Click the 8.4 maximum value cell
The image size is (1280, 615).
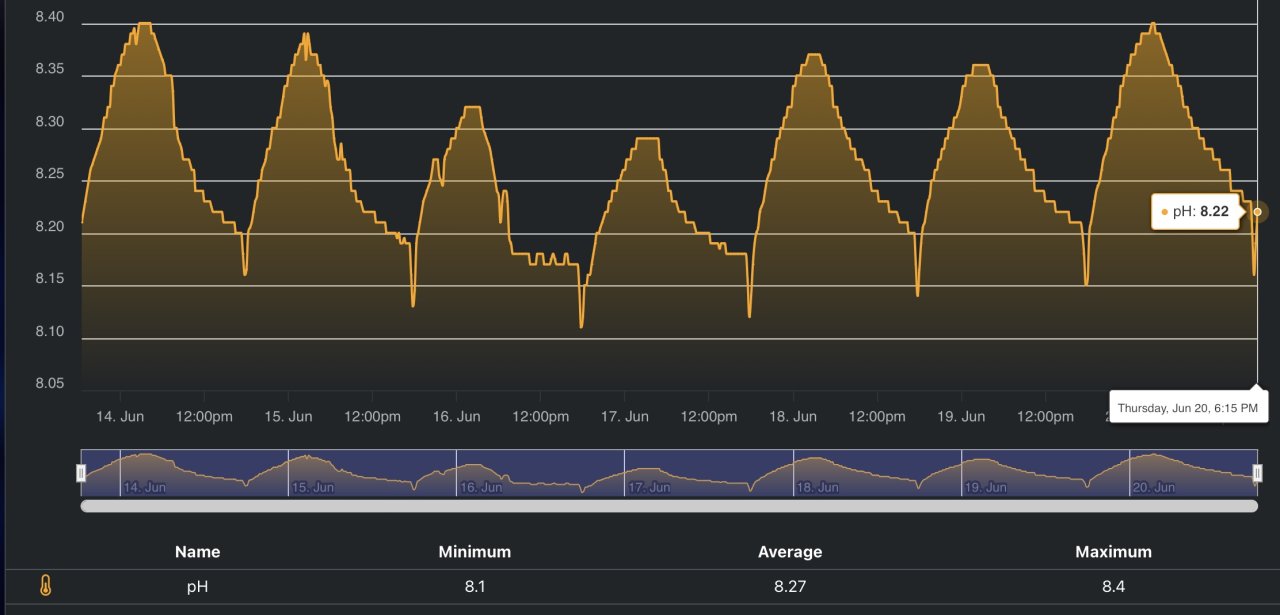pos(1113,587)
